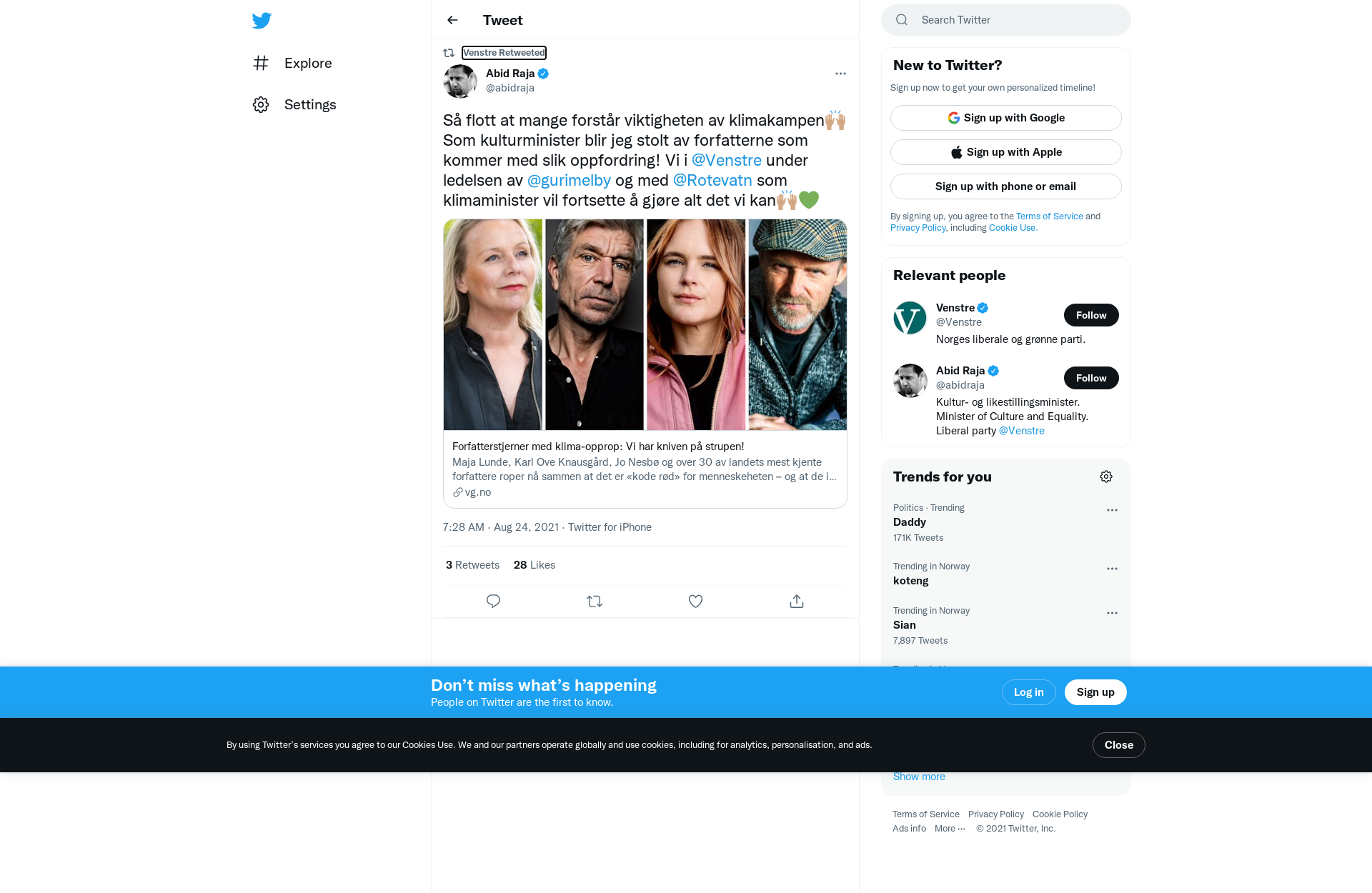
Task: Retweet using the retweet icon below tweet
Action: pyautogui.click(x=595, y=602)
